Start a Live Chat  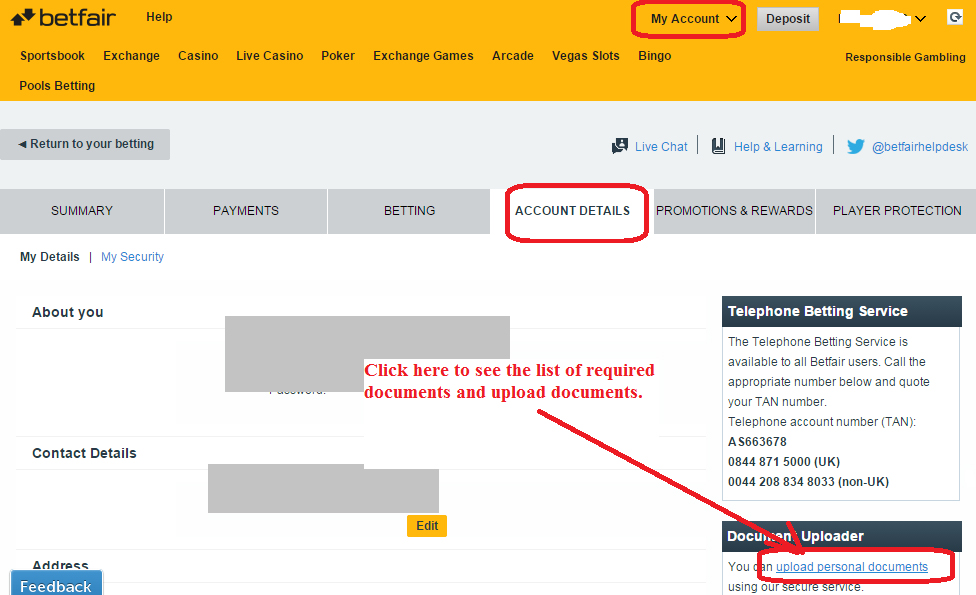661,146
